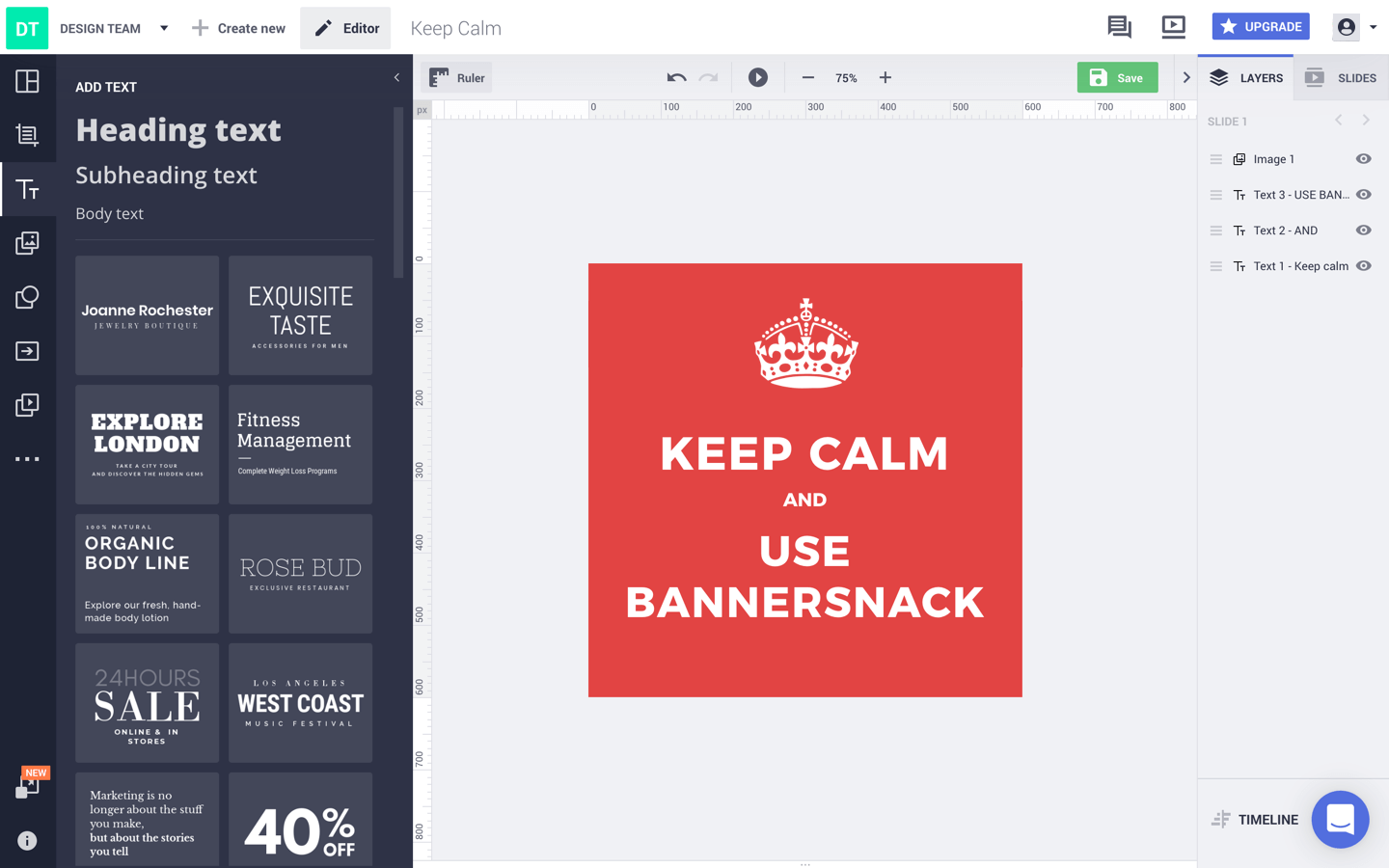The image size is (1389, 868).
Task: Select the Text 1 - Keep calm layer name
Action: (x=1300, y=266)
